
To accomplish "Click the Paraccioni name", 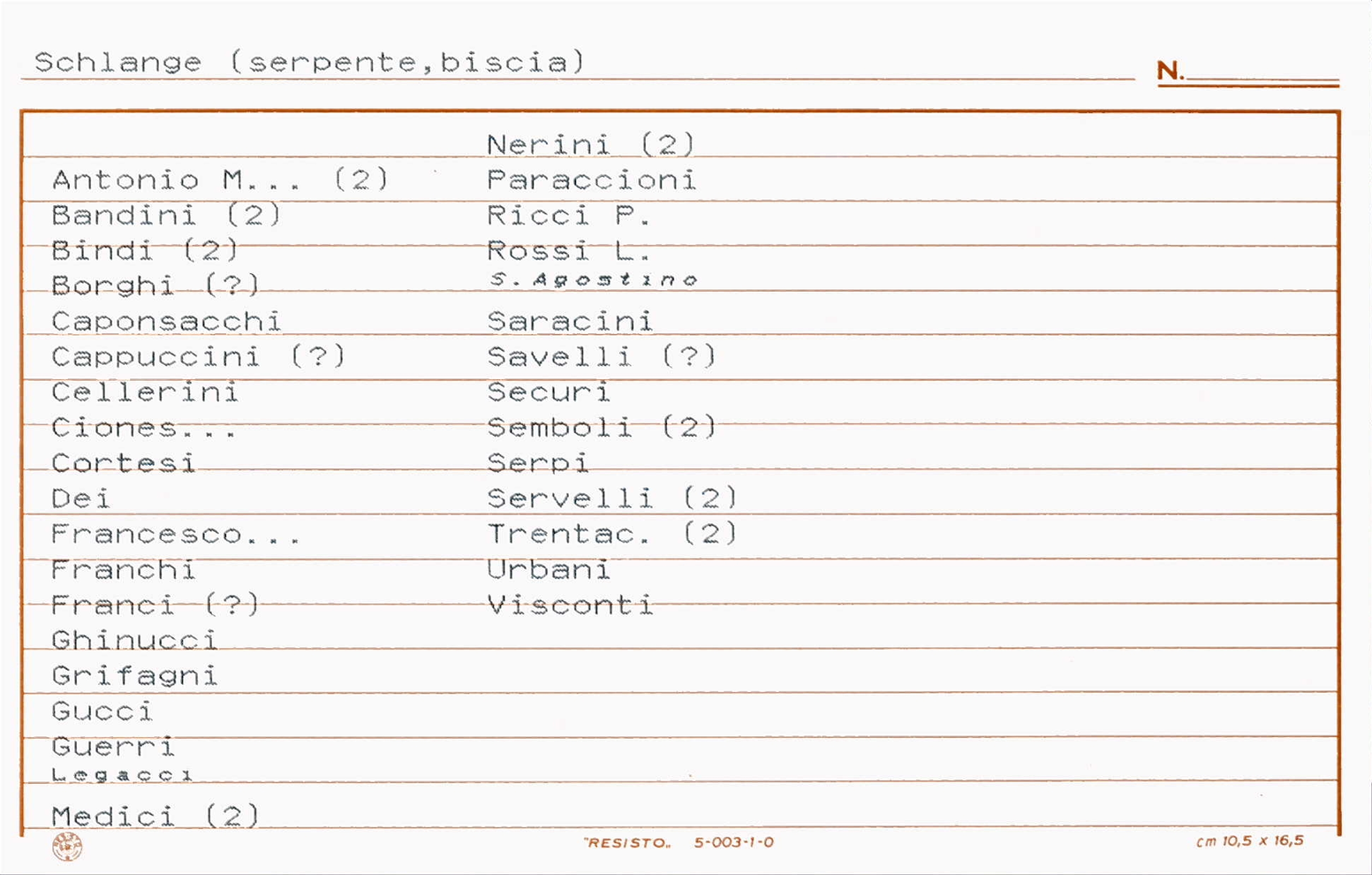I will 591,179.
